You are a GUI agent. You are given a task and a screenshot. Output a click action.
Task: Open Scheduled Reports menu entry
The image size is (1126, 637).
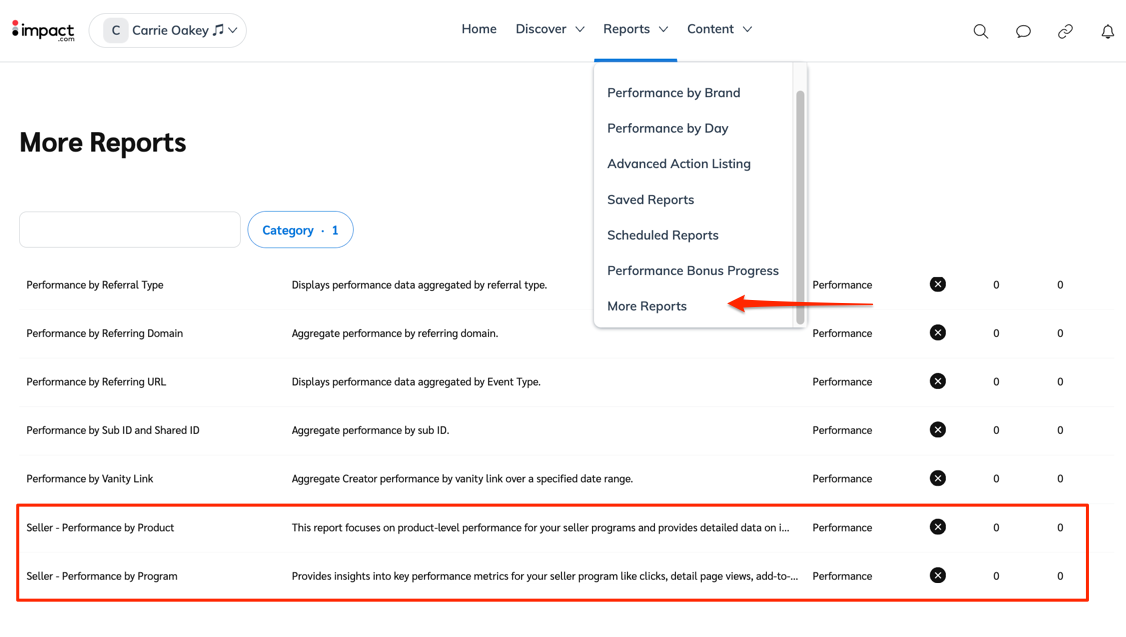coord(662,235)
